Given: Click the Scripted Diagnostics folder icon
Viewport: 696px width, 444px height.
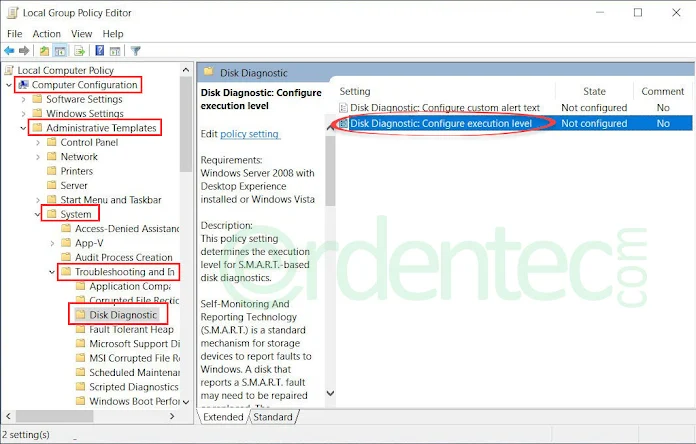Looking at the screenshot, I should (x=80, y=386).
